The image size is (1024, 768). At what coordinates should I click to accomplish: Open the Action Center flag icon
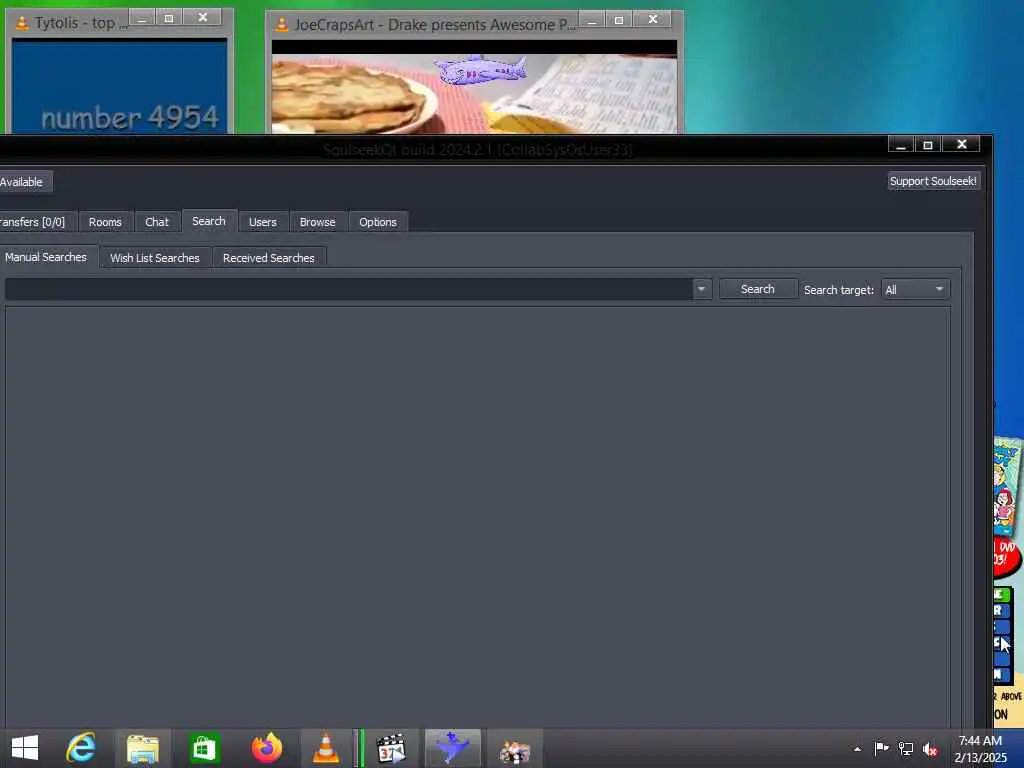pos(881,748)
